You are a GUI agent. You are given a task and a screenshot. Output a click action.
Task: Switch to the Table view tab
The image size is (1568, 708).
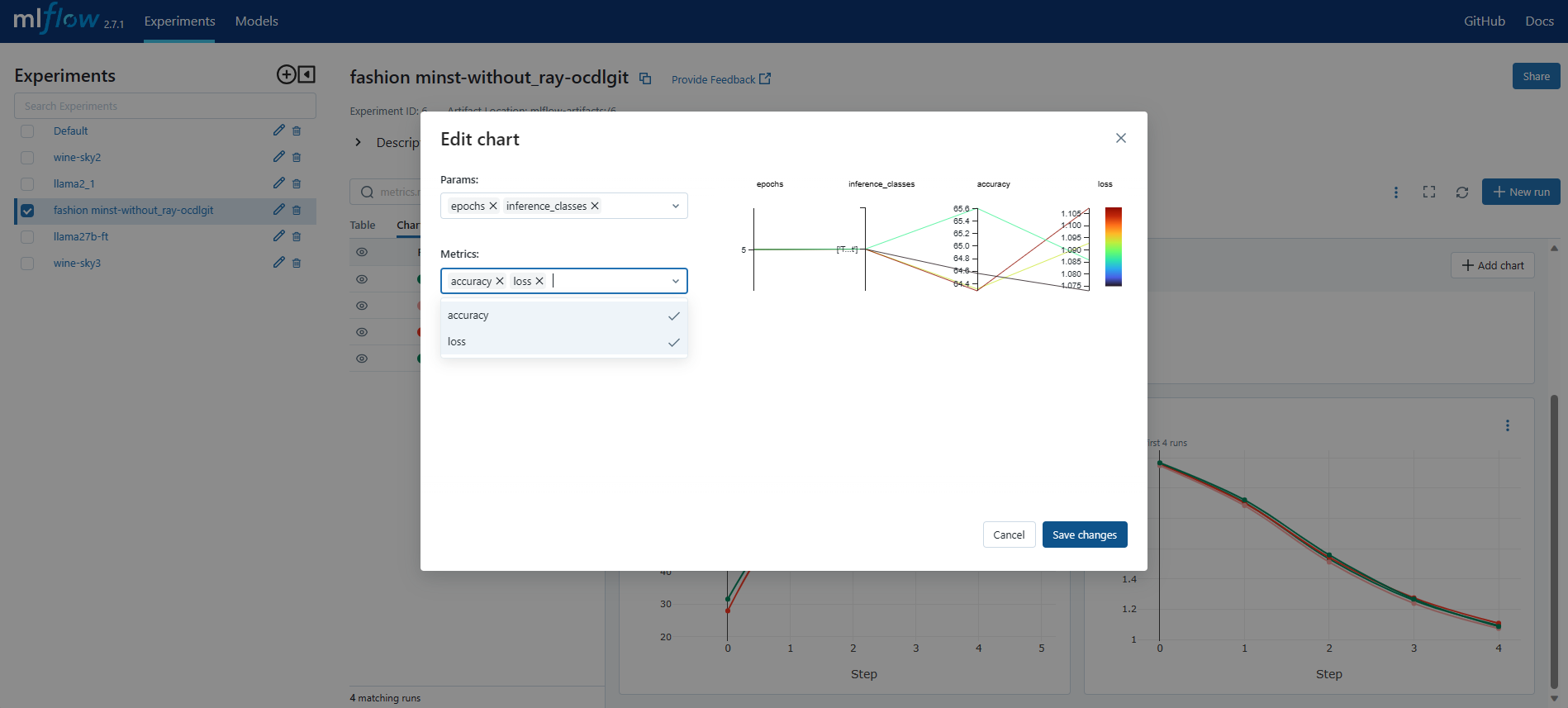tap(362, 226)
